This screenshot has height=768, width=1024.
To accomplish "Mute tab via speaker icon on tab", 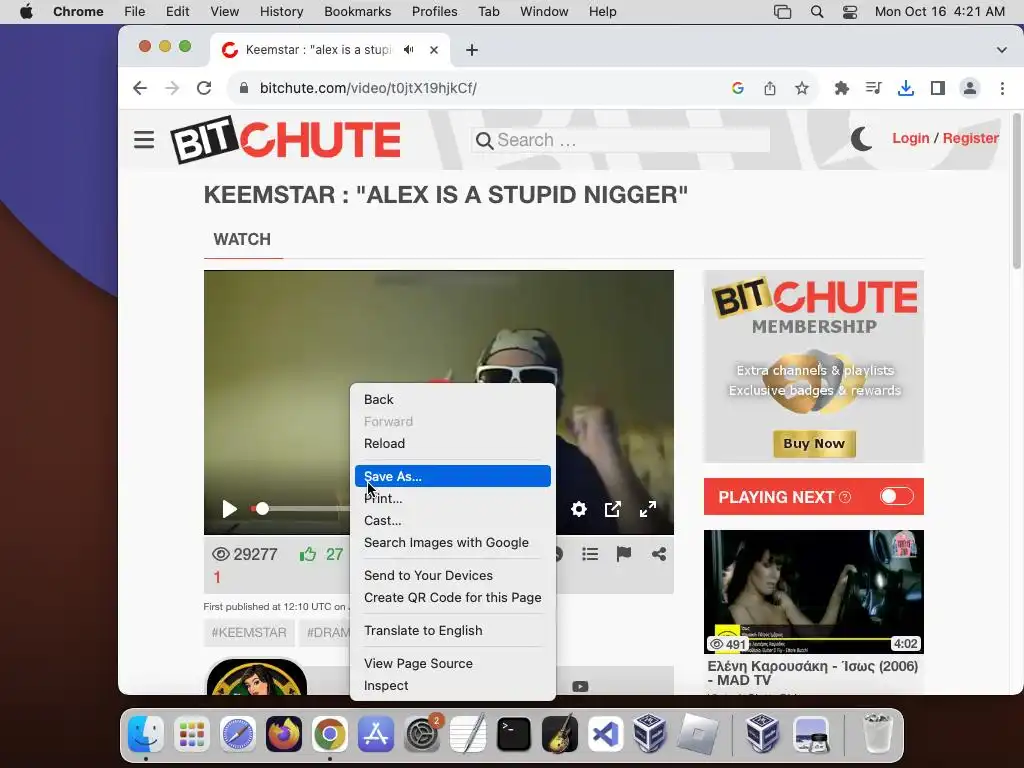I will [409, 50].
